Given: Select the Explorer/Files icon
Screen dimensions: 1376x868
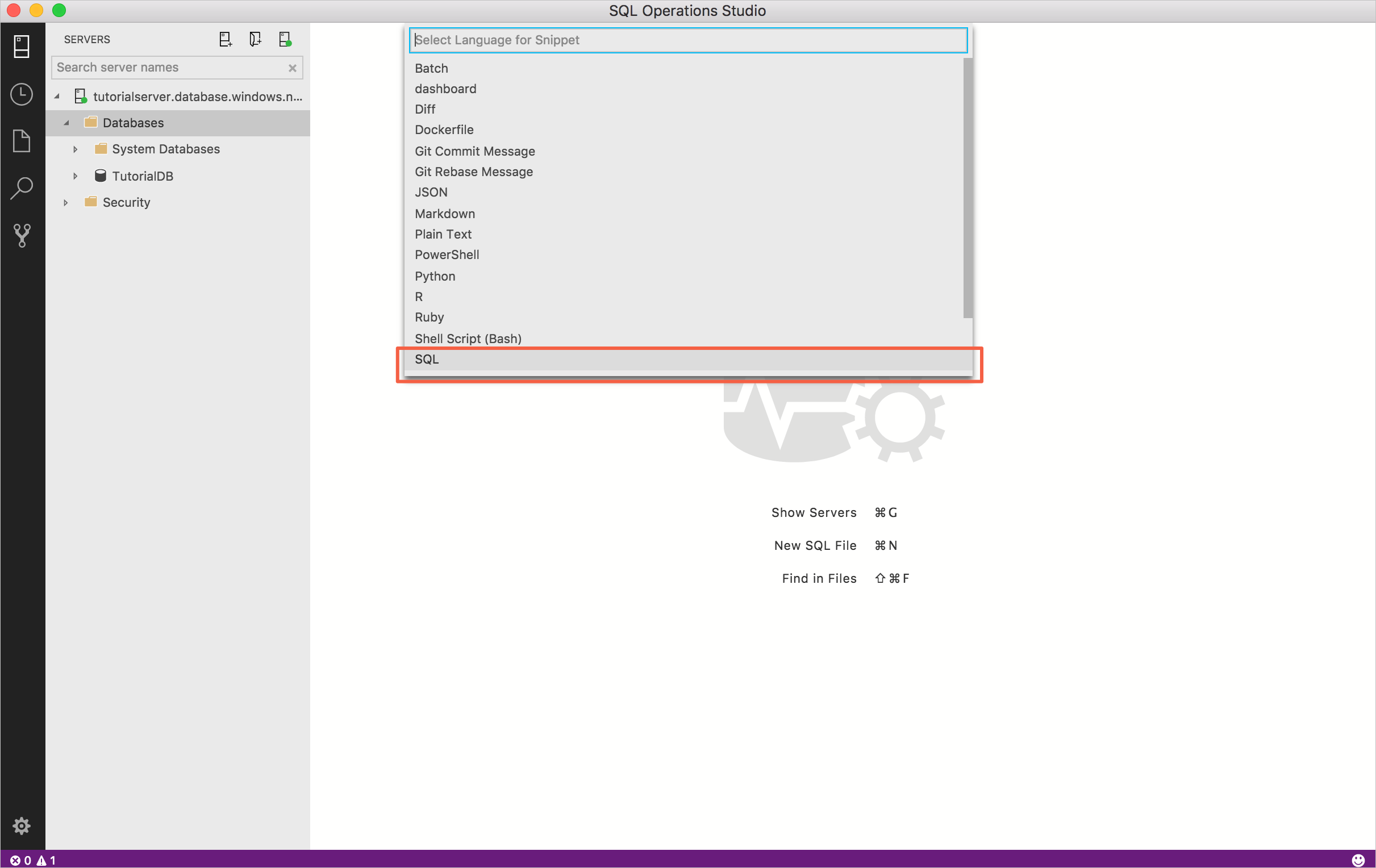Looking at the screenshot, I should [x=22, y=140].
